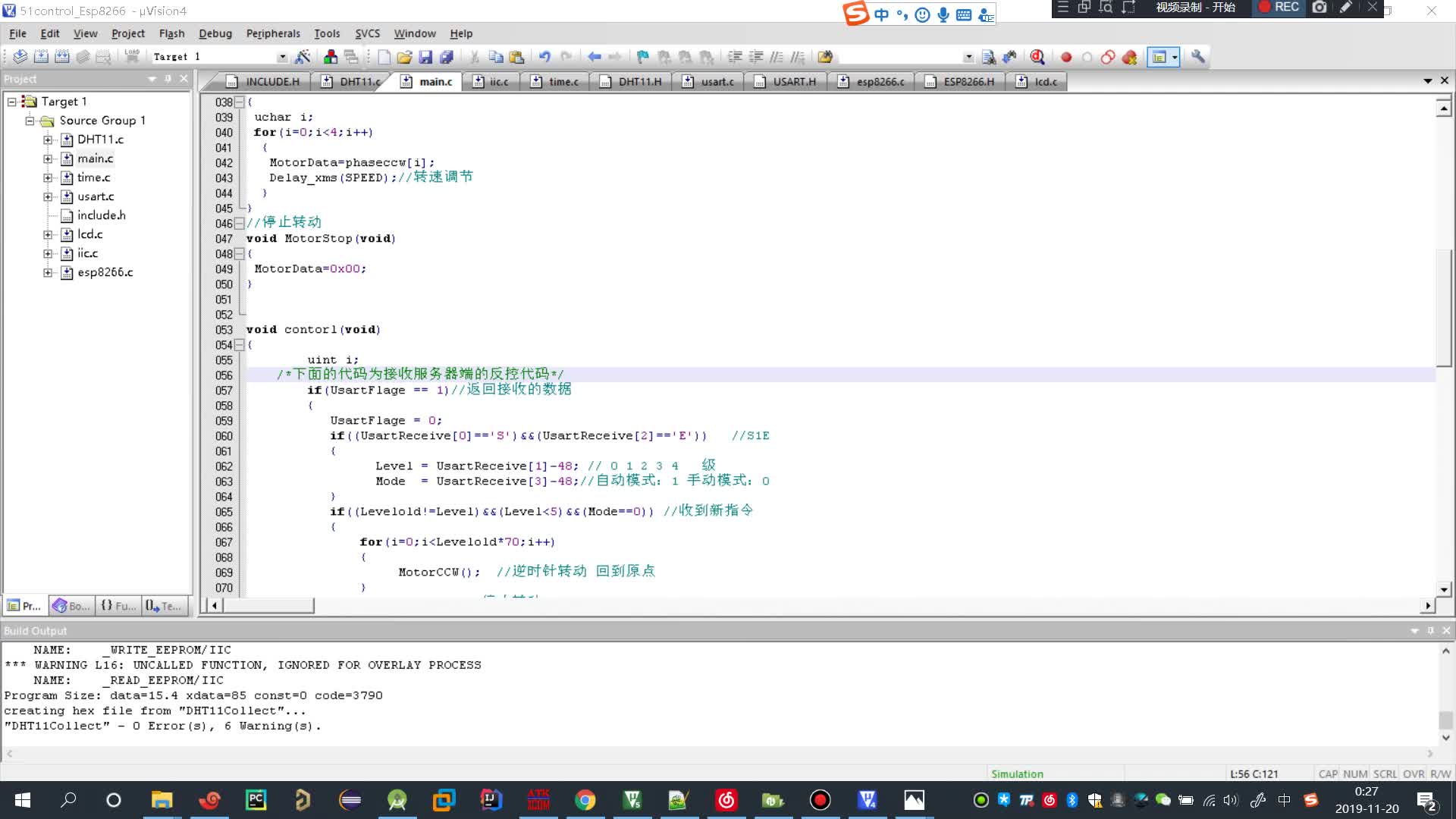Click the esp8266.c source file tab
Screen dimensions: 1456x819
coord(880,81)
